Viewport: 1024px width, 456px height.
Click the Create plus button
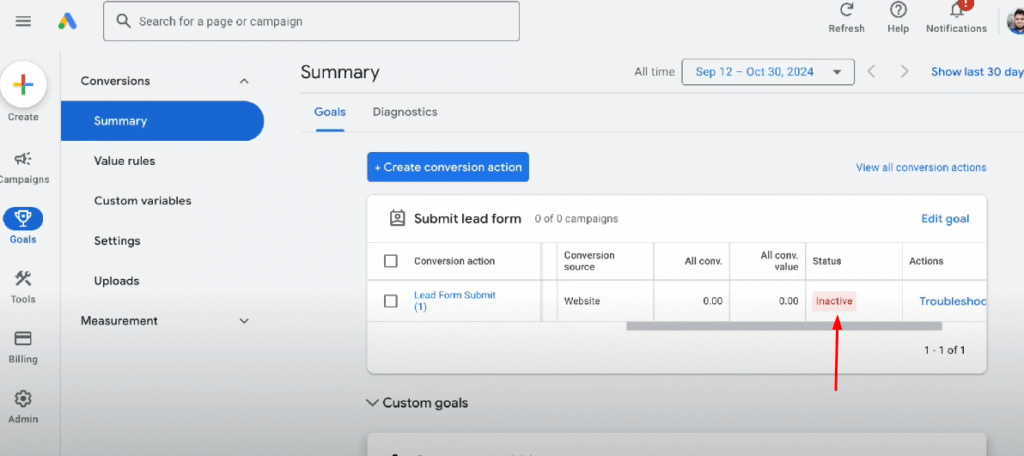[x=23, y=84]
